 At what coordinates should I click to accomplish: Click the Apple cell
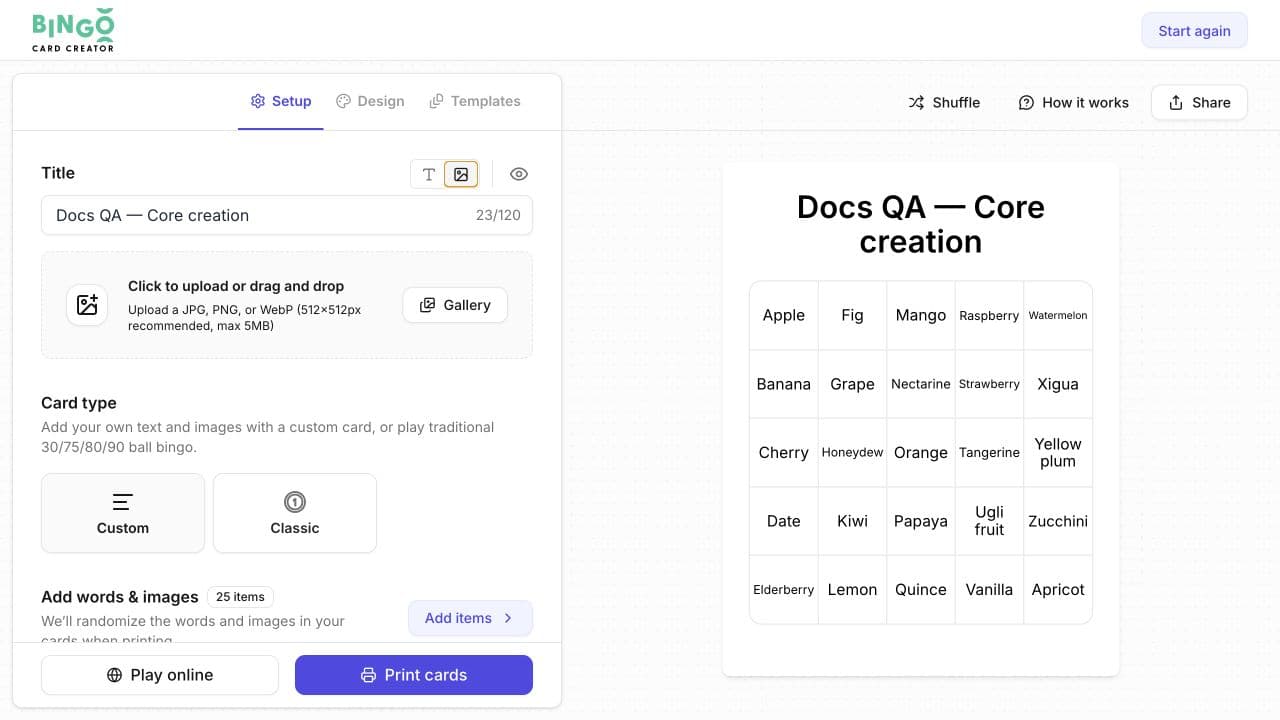(x=784, y=315)
